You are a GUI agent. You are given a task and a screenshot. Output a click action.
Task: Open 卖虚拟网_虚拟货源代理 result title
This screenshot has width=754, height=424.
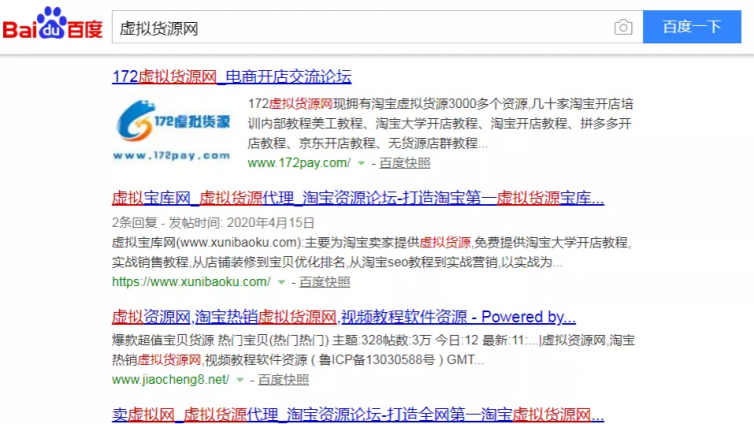point(358,415)
